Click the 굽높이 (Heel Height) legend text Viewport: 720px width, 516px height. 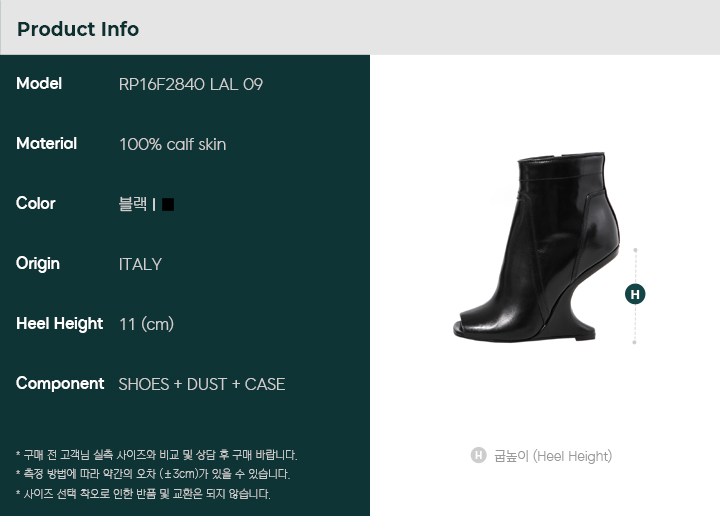click(x=553, y=456)
